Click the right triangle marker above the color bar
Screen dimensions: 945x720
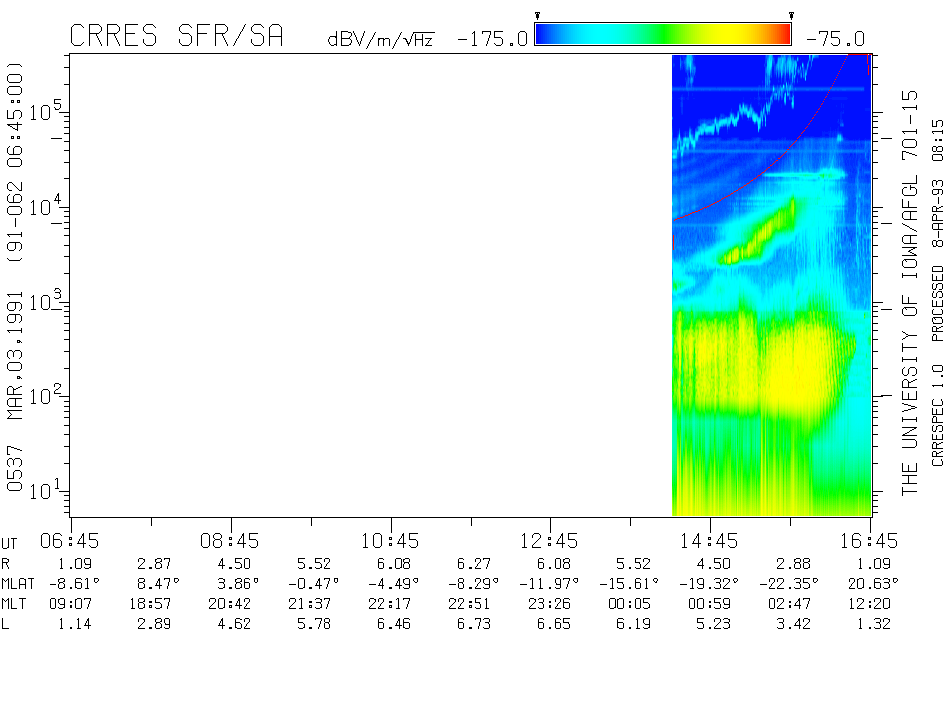click(791, 16)
